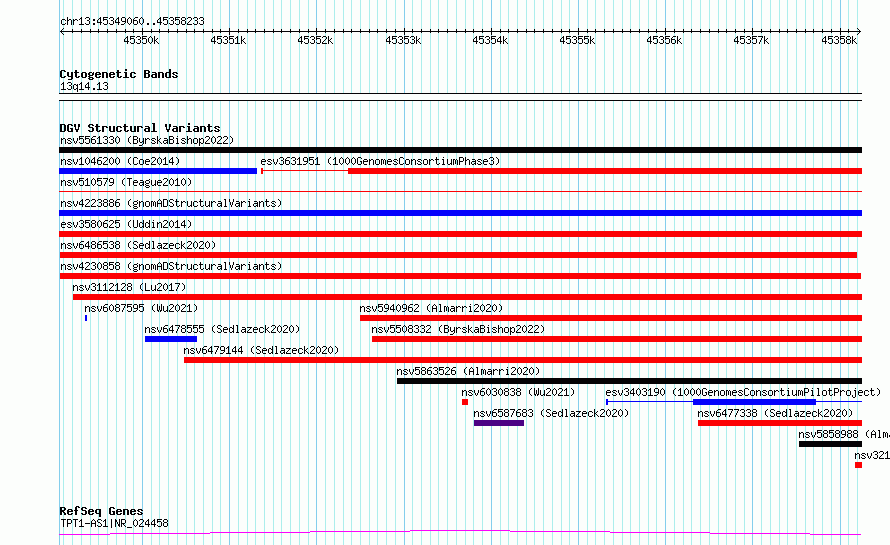Click the ruler's left arrow end
This screenshot has width=890, height=545.
[x=62, y=31]
